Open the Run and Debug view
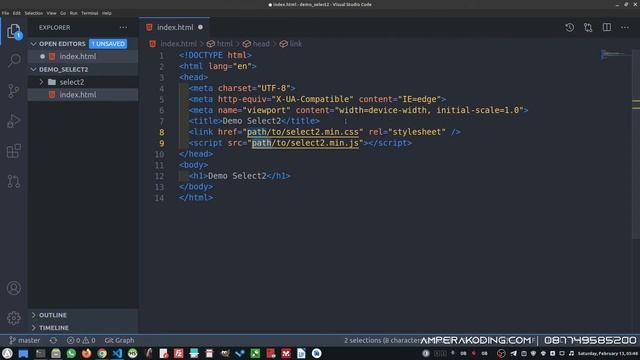The width and height of the screenshot is (640, 360). [13, 121]
